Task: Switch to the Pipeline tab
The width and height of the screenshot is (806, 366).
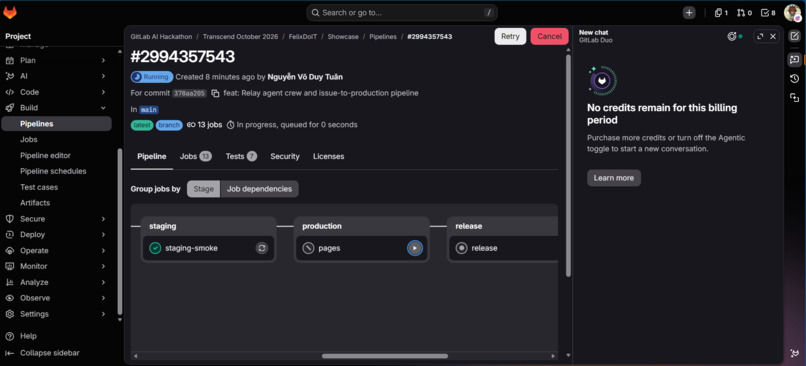Action: [152, 157]
